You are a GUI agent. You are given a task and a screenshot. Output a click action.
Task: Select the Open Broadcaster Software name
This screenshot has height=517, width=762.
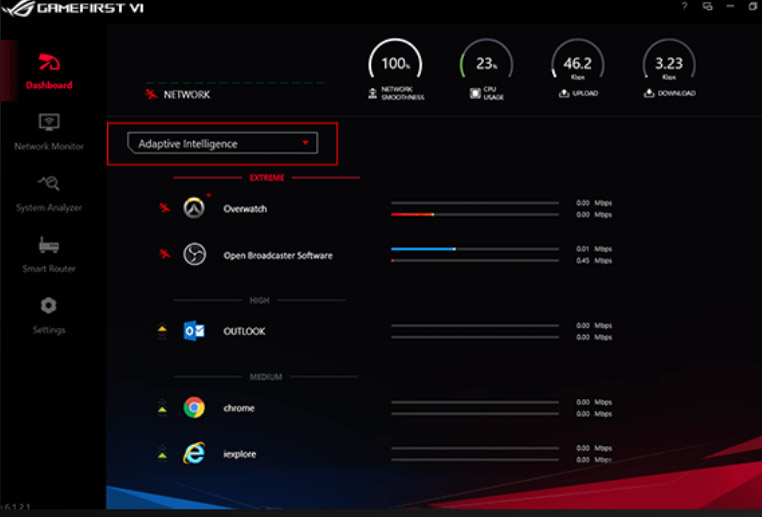click(278, 255)
